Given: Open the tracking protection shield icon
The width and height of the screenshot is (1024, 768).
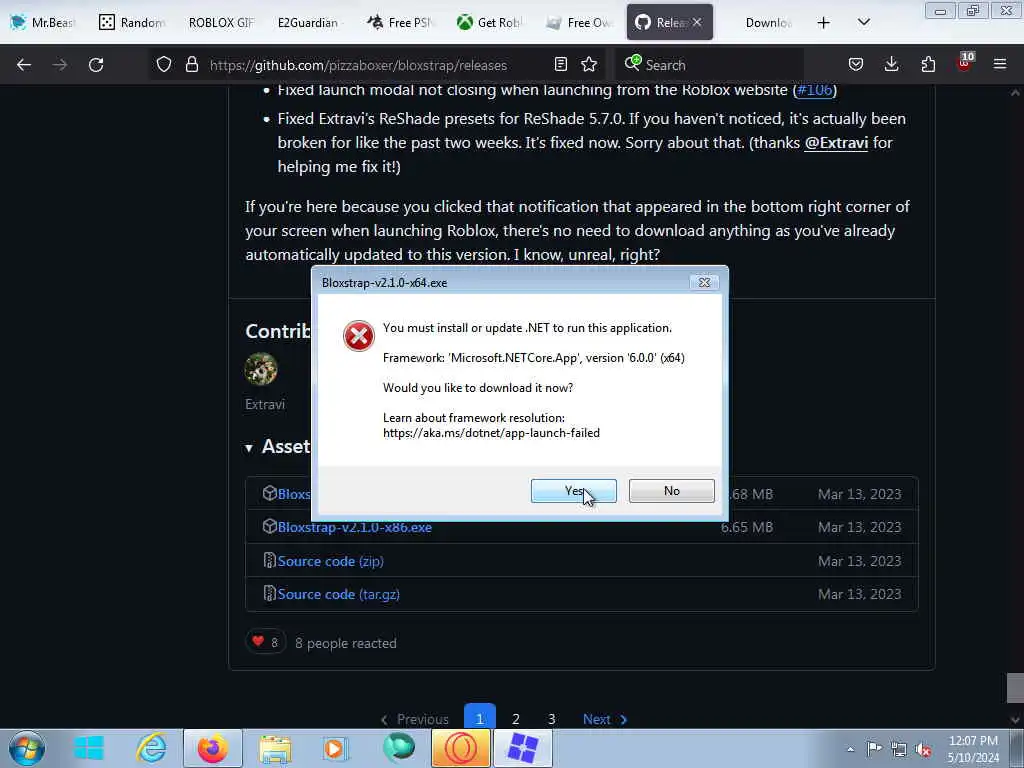Looking at the screenshot, I should coord(164,65).
